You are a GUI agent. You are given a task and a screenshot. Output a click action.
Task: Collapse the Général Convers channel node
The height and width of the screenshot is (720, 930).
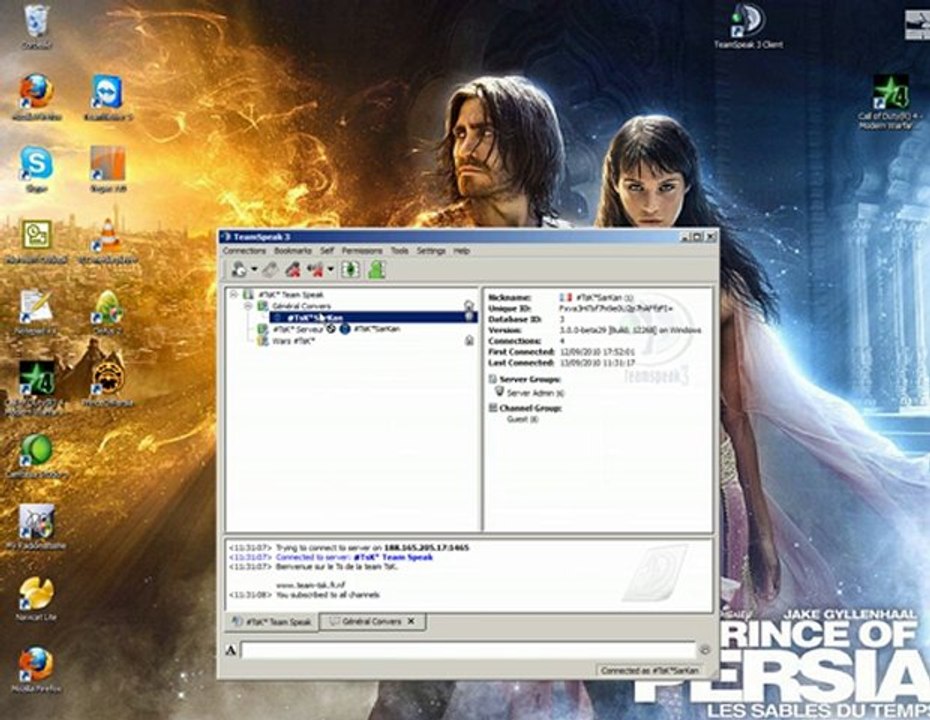click(x=249, y=306)
